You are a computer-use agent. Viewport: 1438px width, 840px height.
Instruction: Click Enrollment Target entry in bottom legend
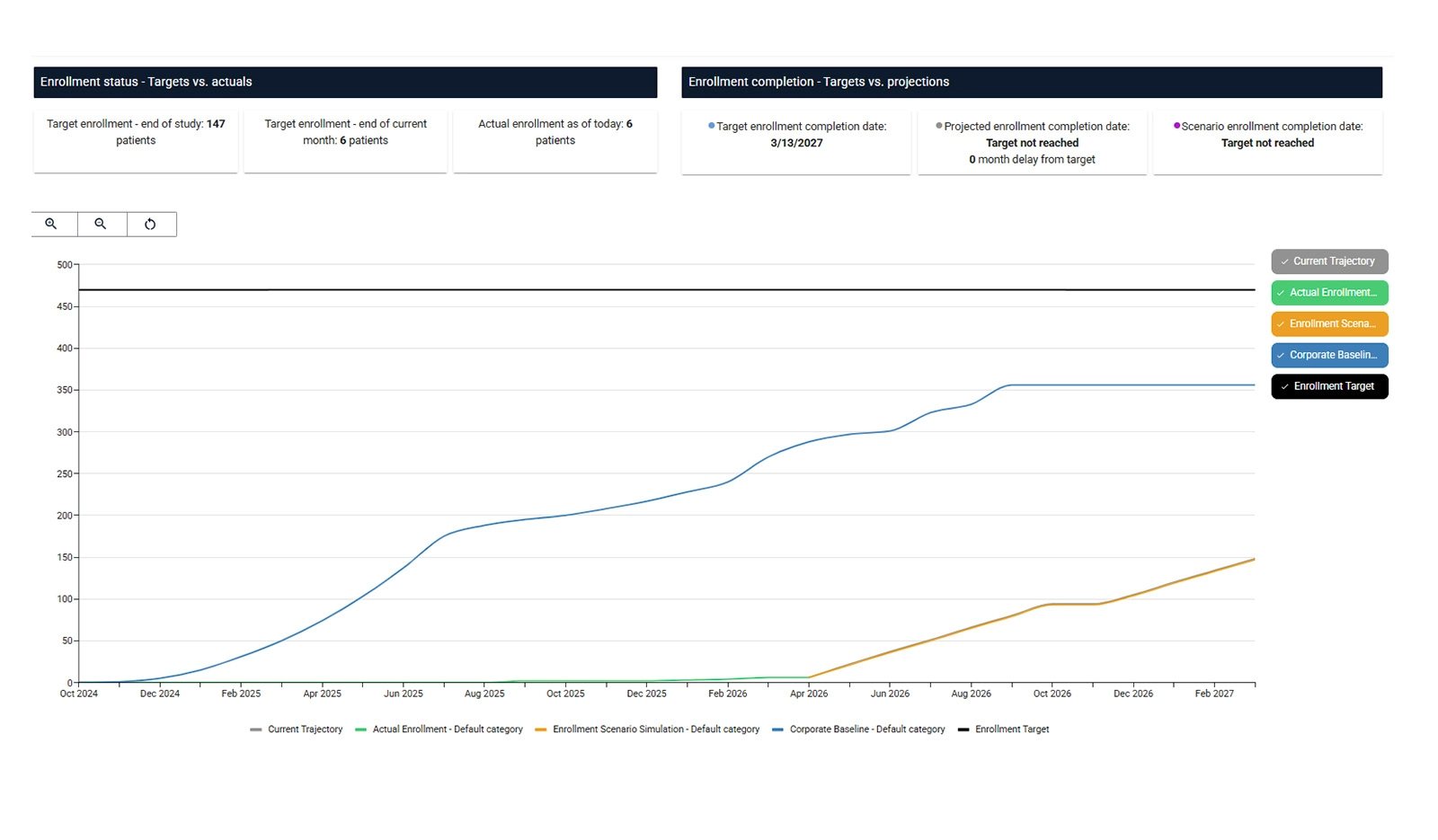[1011, 729]
